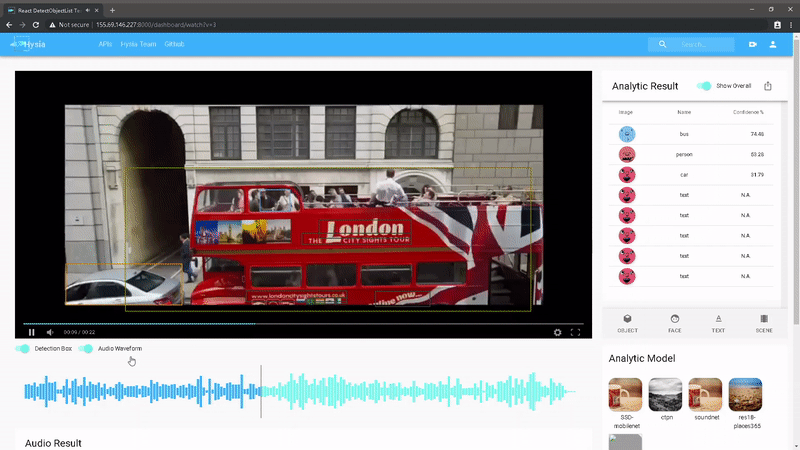Image resolution: width=800 pixels, height=450 pixels.
Task: Click the Confidence % column header
Action: tap(748, 112)
